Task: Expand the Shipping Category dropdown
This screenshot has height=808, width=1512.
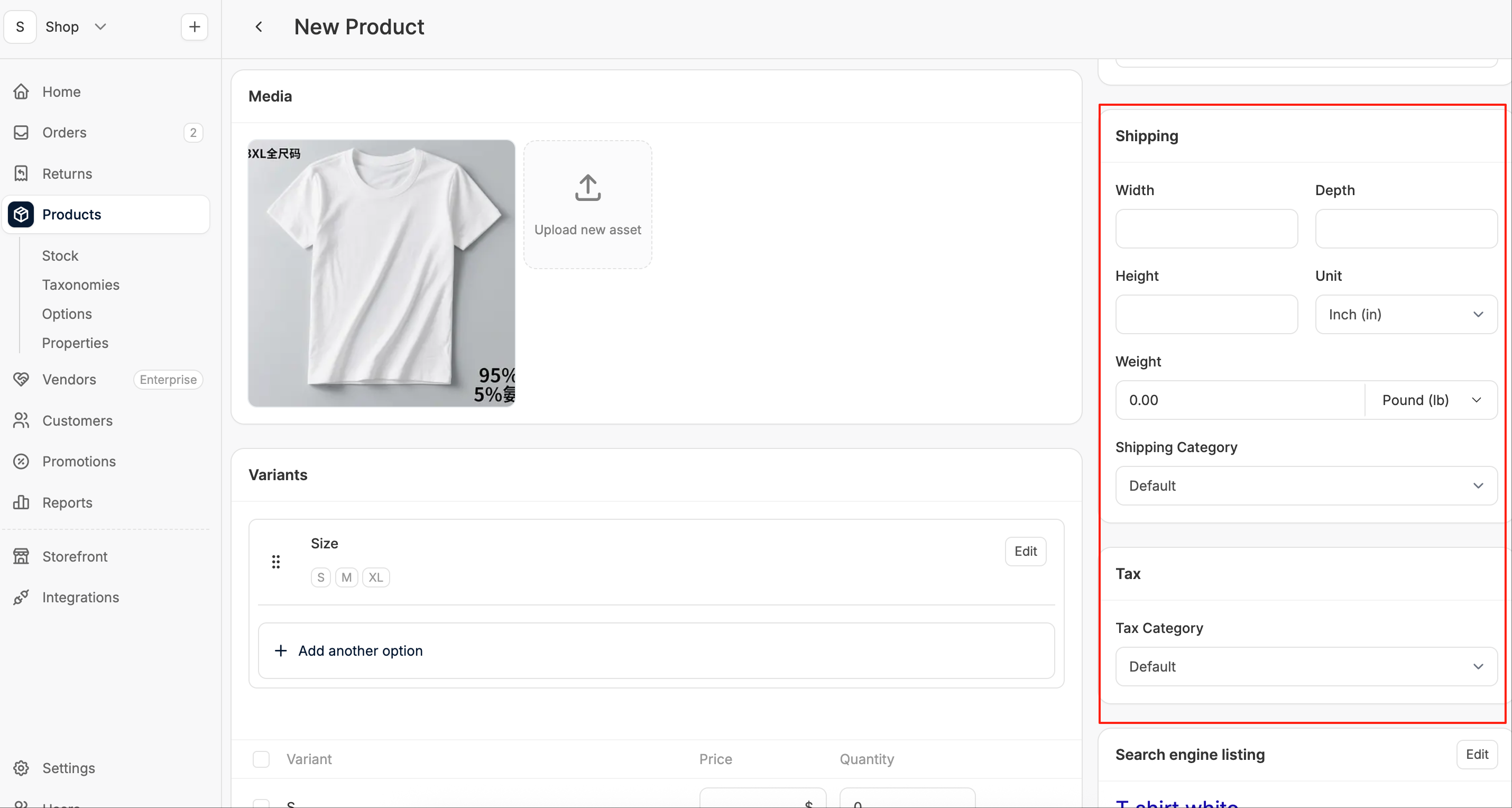Action: (1306, 485)
